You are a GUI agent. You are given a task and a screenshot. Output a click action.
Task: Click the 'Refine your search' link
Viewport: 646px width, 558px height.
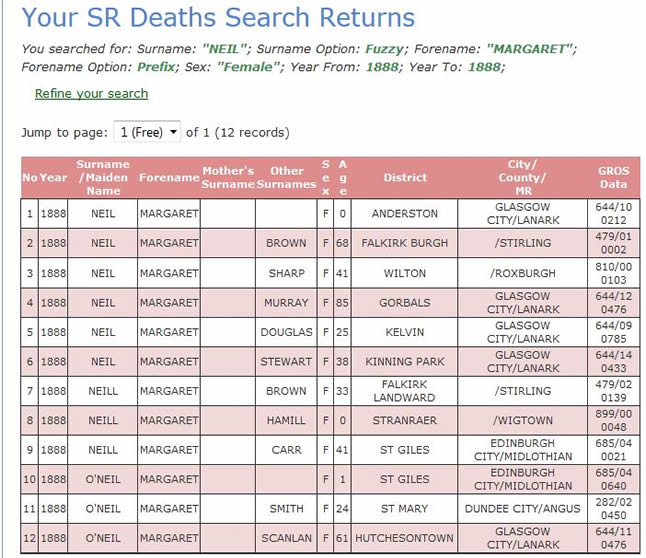(91, 94)
